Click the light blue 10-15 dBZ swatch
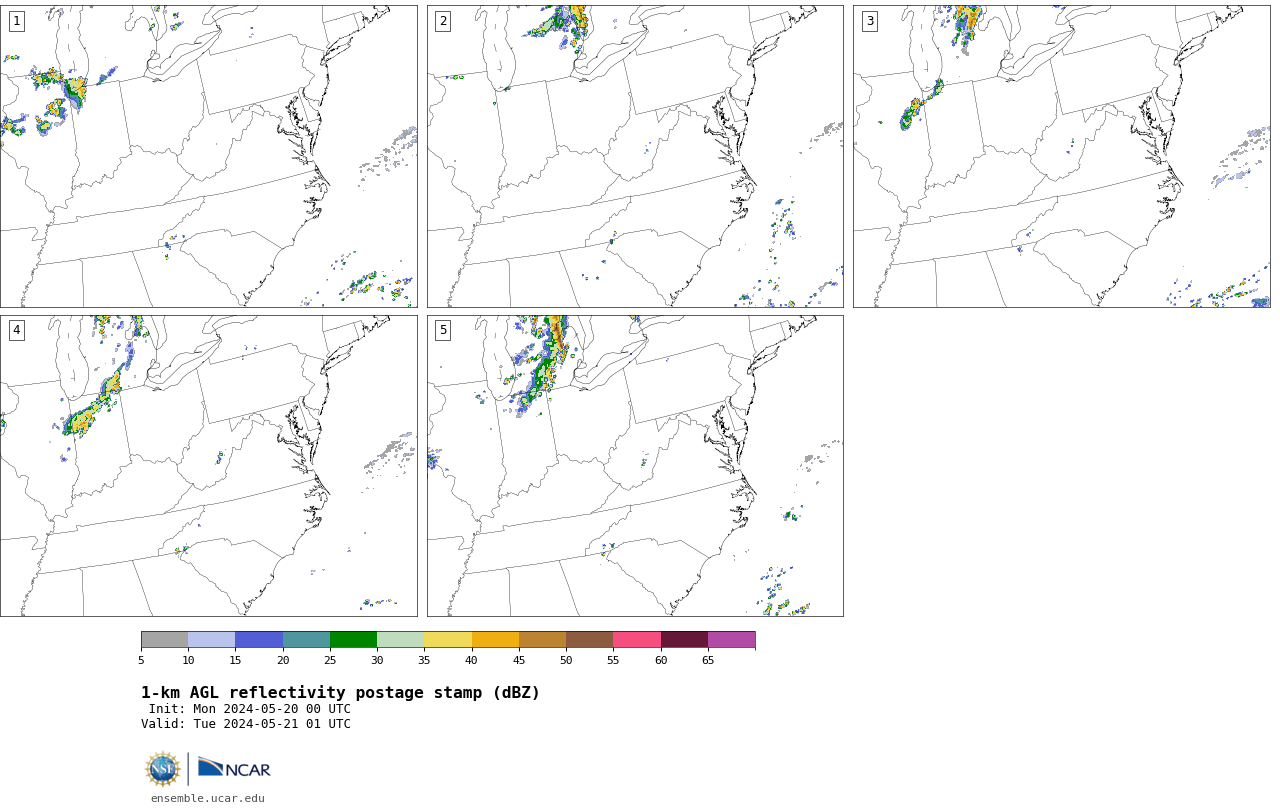1280x809 pixels. tap(212, 640)
